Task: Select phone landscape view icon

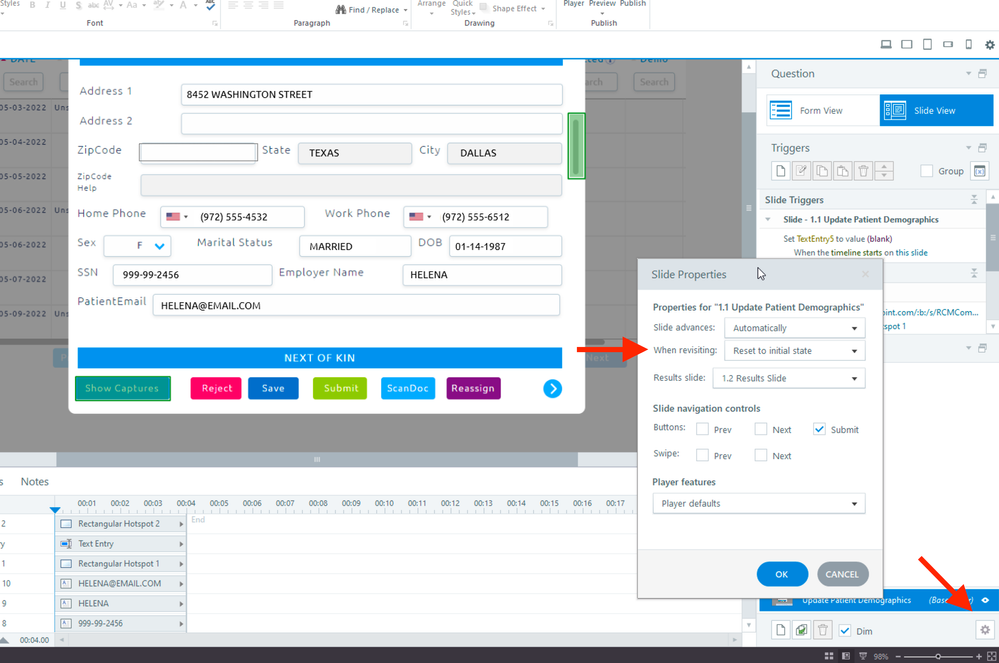Action: click(948, 45)
